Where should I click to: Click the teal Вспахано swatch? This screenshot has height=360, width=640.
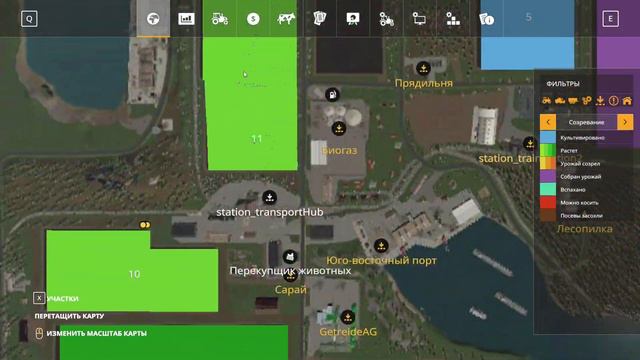tap(548, 189)
